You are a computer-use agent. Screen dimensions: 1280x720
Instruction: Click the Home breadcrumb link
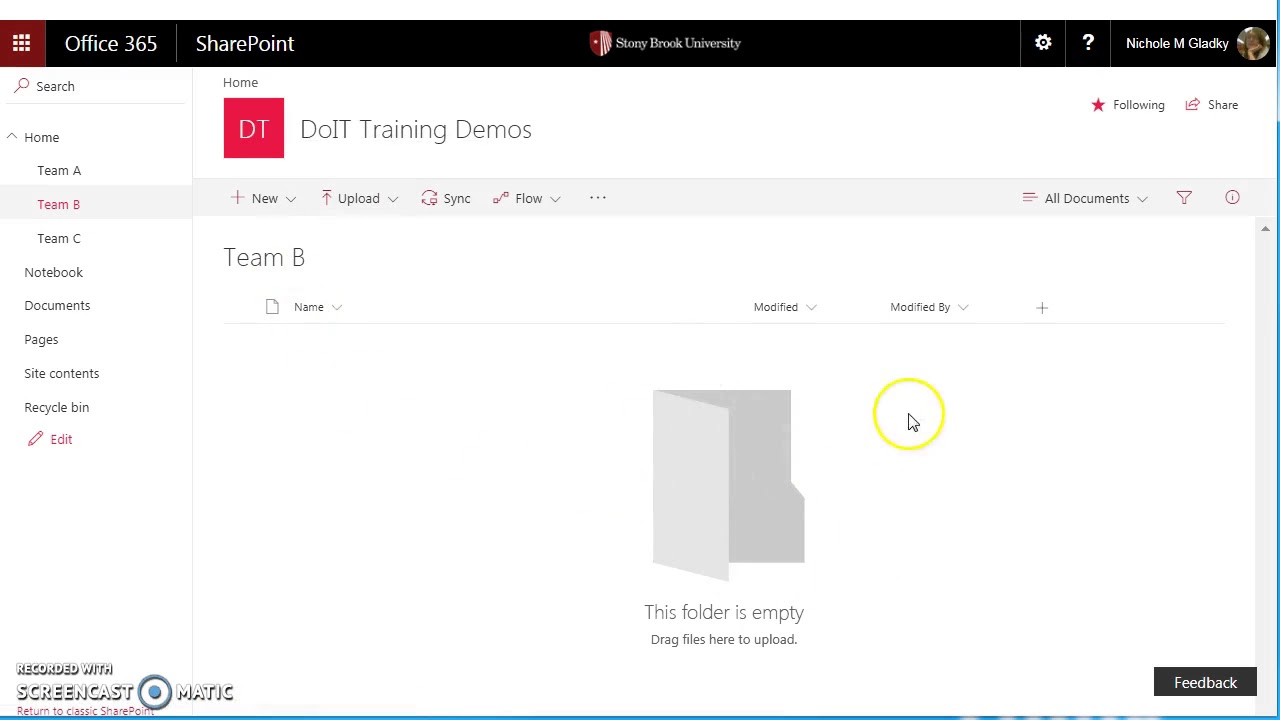(240, 82)
